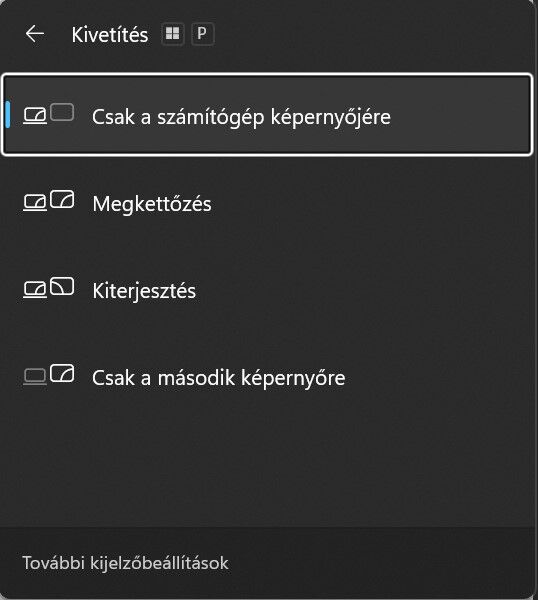Click extended monitor icon in Kiterjesztés row
The height and width of the screenshot is (600, 538).
(62, 286)
